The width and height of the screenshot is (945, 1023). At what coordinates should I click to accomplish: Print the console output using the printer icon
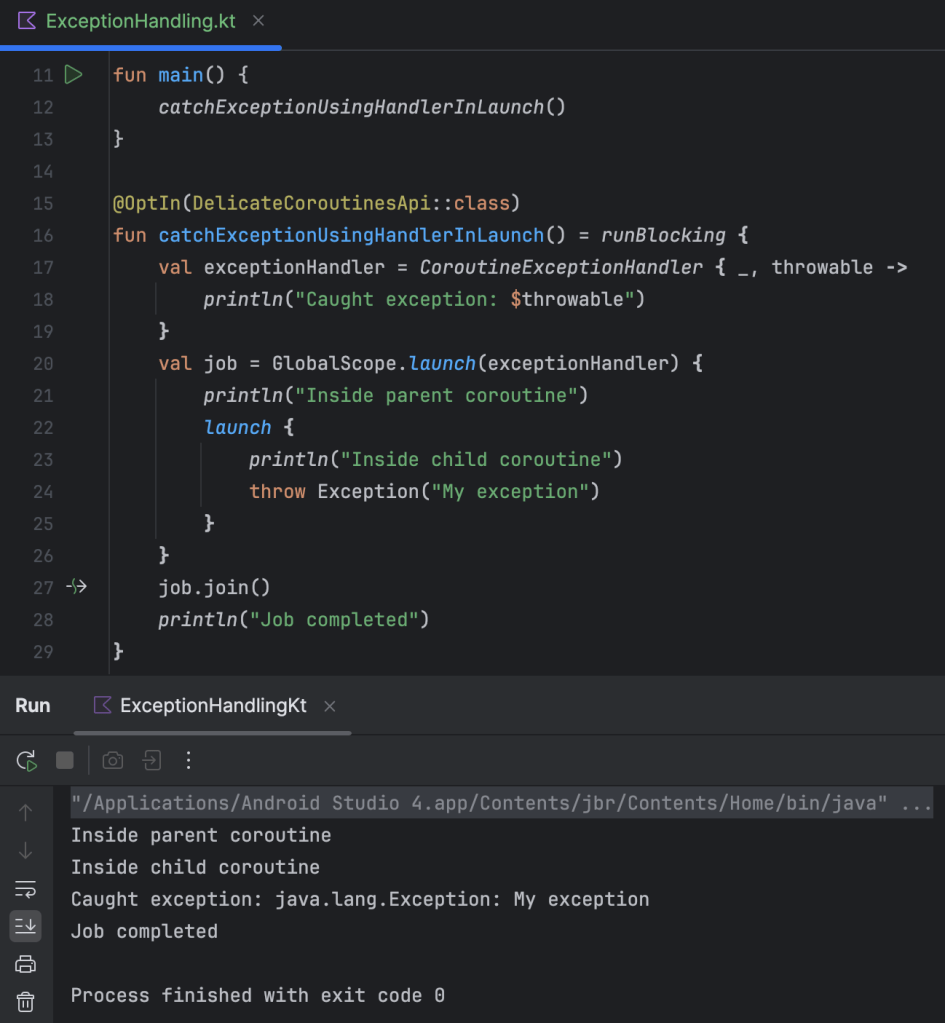[26, 964]
